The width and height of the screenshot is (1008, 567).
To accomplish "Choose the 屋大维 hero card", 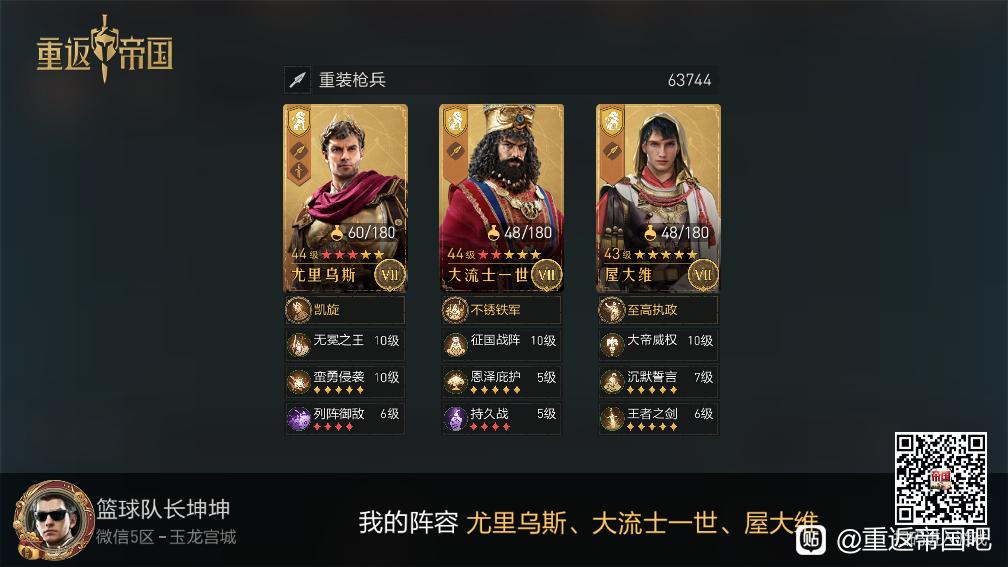I will click(658, 198).
